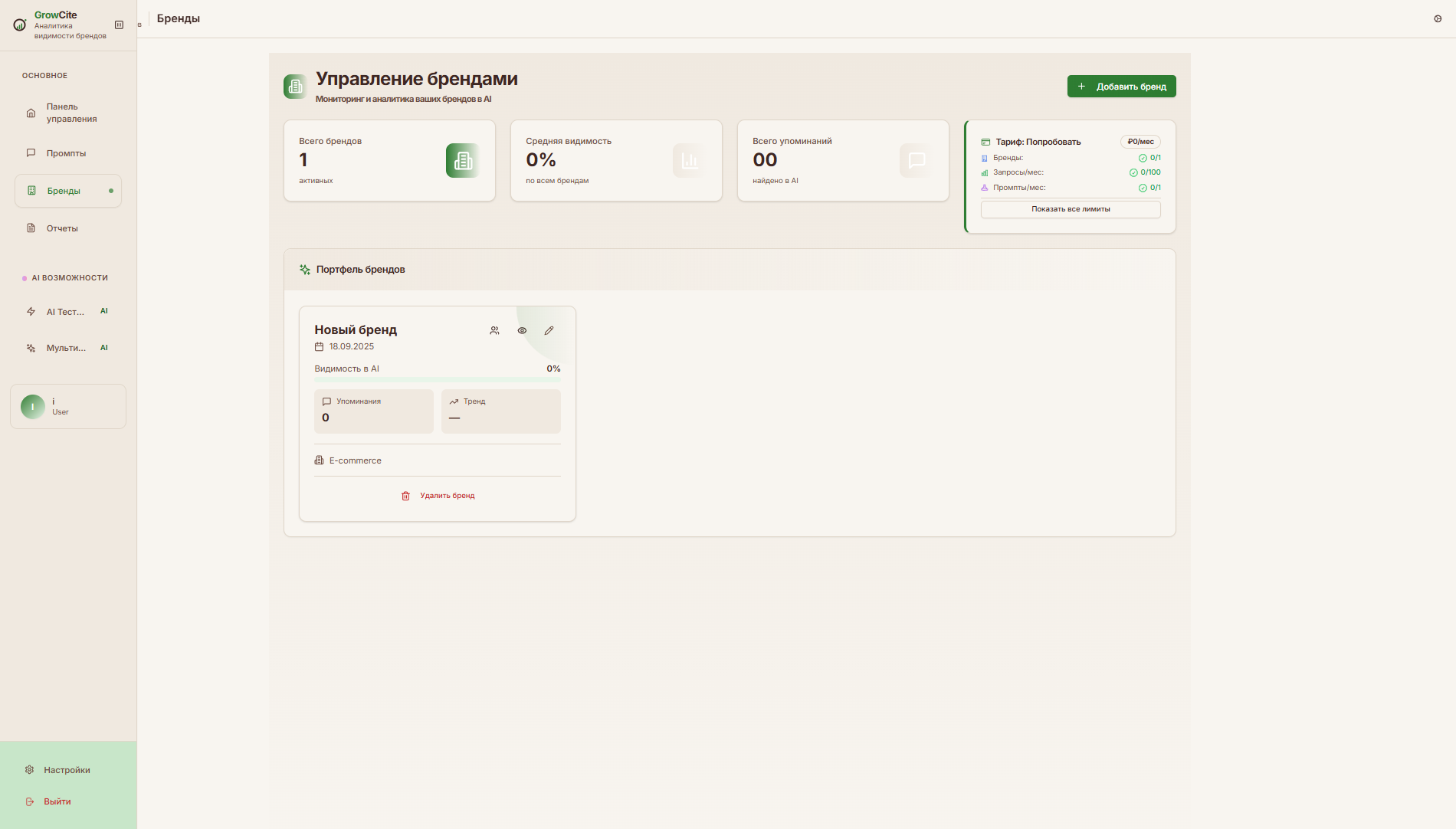The width and height of the screenshot is (1456, 829).
Task: Click Удалить бренд trash icon
Action: [x=406, y=496]
